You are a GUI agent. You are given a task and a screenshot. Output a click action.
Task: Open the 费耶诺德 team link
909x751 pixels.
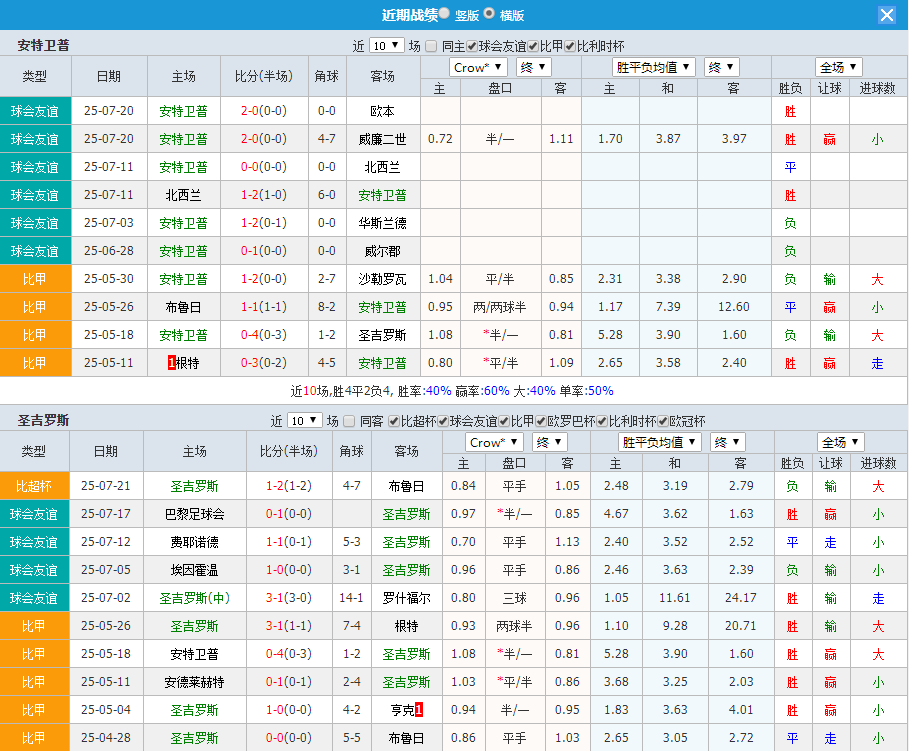click(194, 542)
